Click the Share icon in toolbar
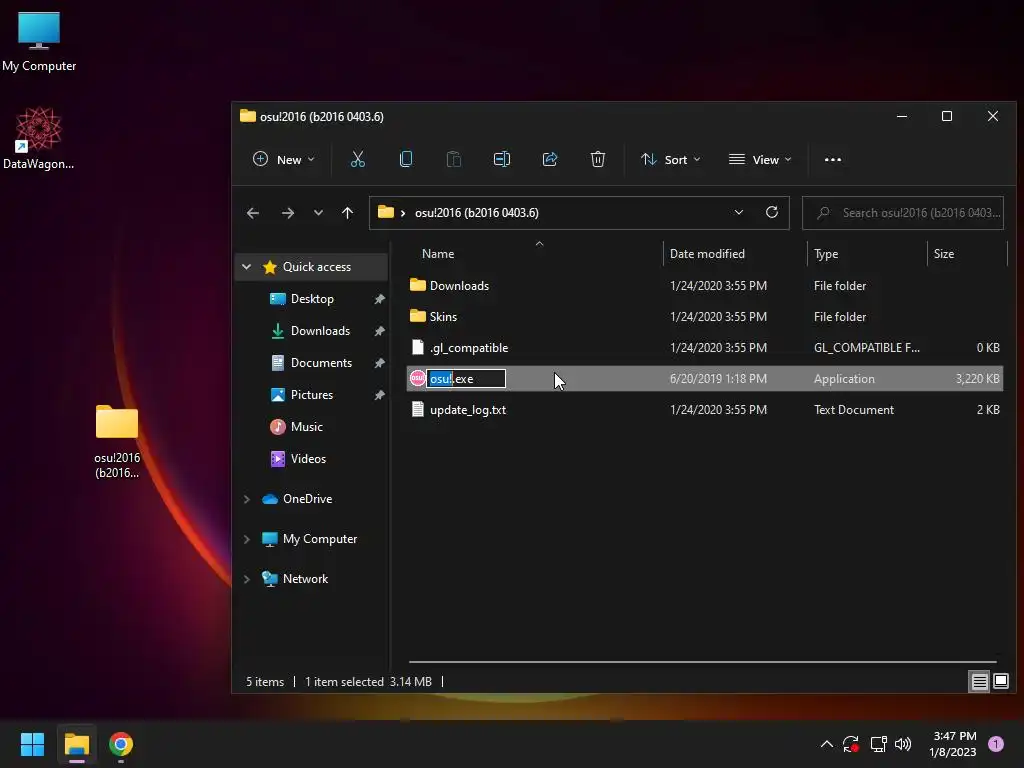 pyautogui.click(x=550, y=159)
